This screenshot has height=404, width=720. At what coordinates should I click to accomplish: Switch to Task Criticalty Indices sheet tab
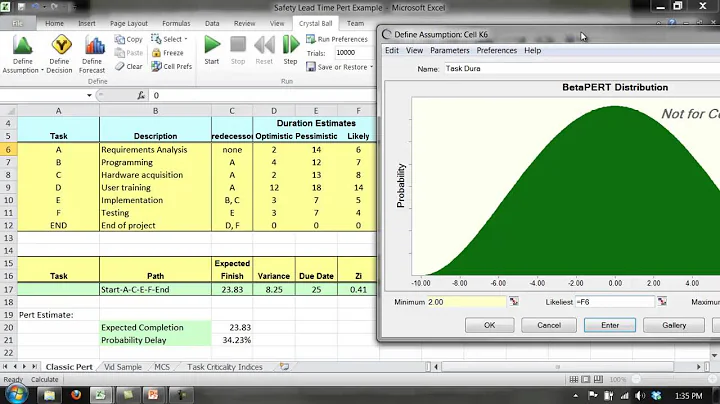pos(225,367)
